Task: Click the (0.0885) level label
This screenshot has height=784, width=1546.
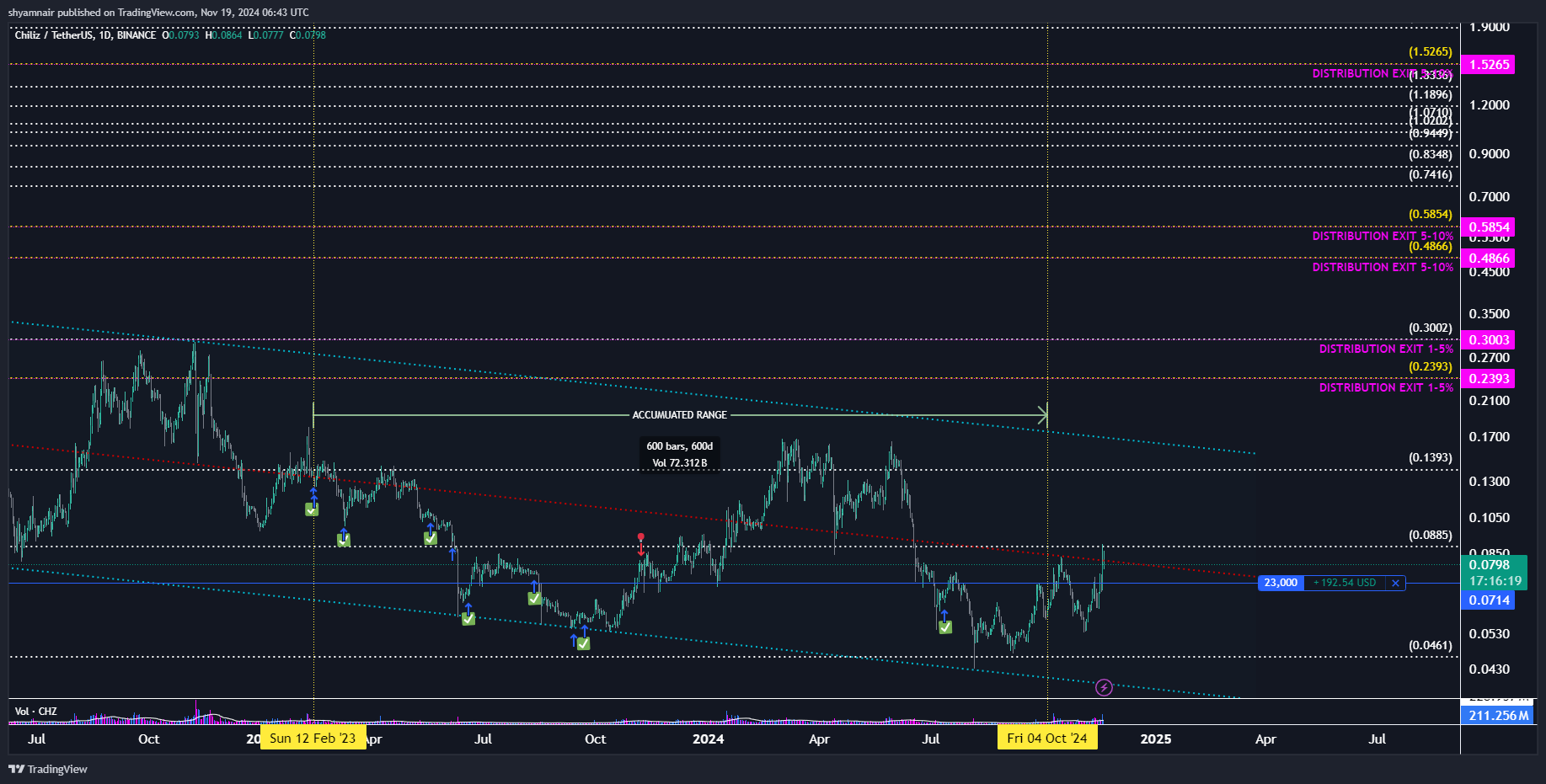Action: pos(1431,536)
